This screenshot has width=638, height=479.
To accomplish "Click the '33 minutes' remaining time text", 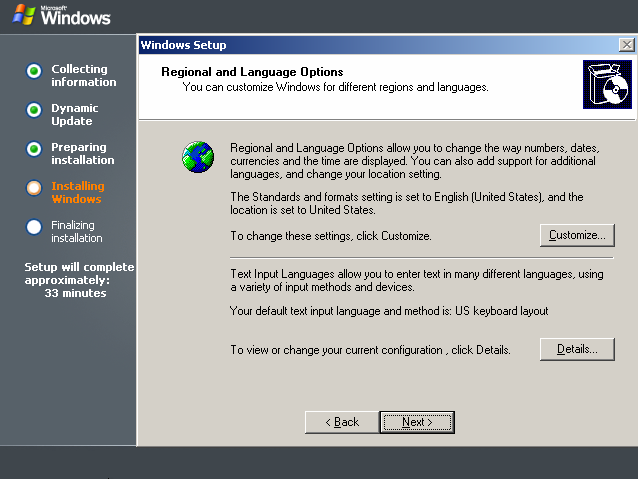I will click(x=75, y=293).
